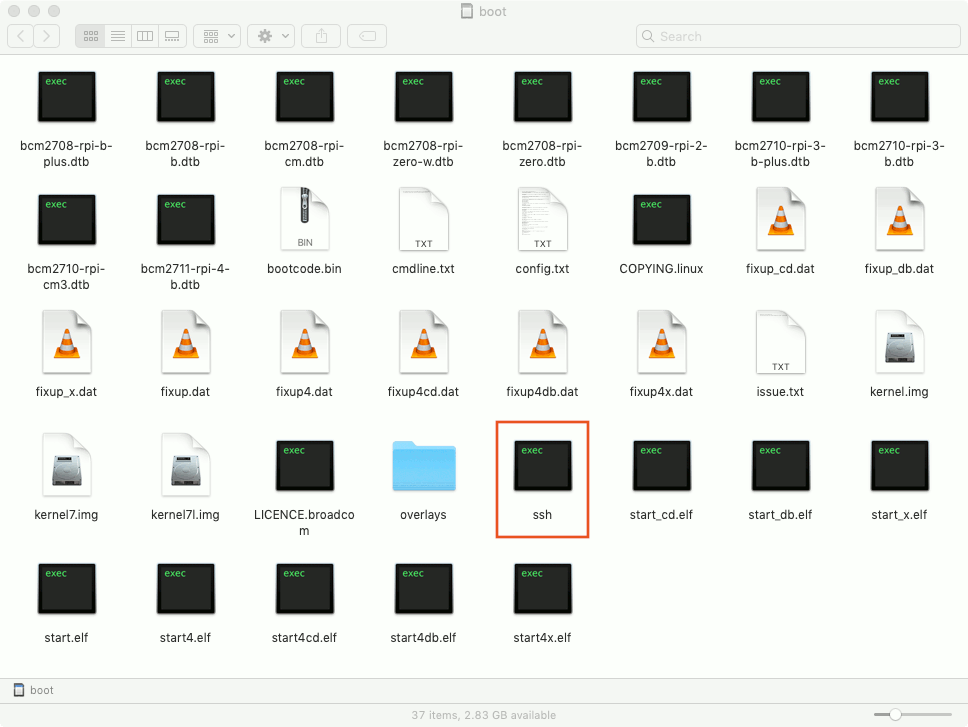968x727 pixels.
Task: Click the Share toolbar icon
Action: click(x=320, y=35)
